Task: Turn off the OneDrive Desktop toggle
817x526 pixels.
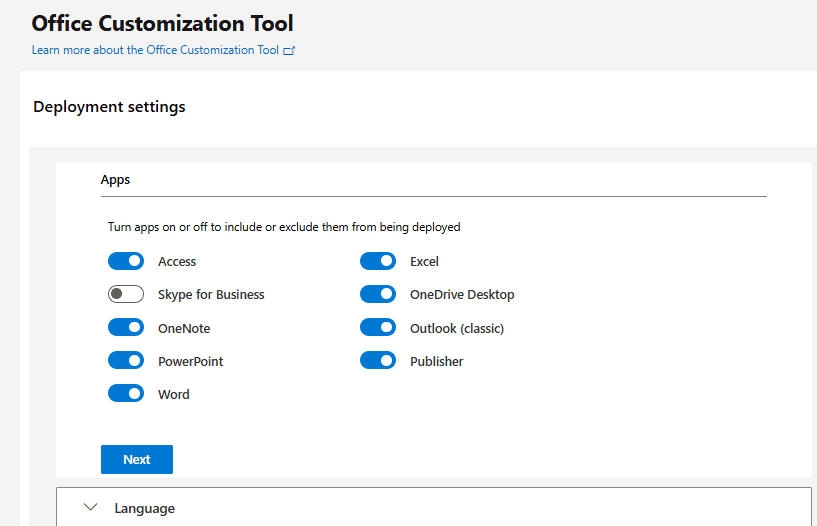Action: (x=378, y=295)
